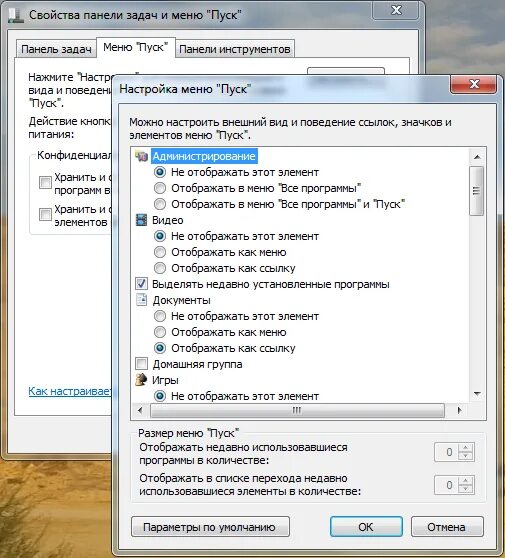Click the Документы page icon
Viewport: 505px width, 558px height.
(x=141, y=300)
